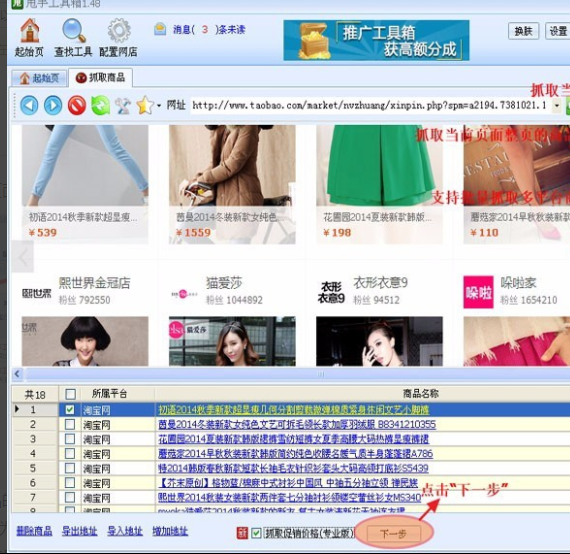
Task: Check the checkbox in row 3
Action: [x=70, y=439]
